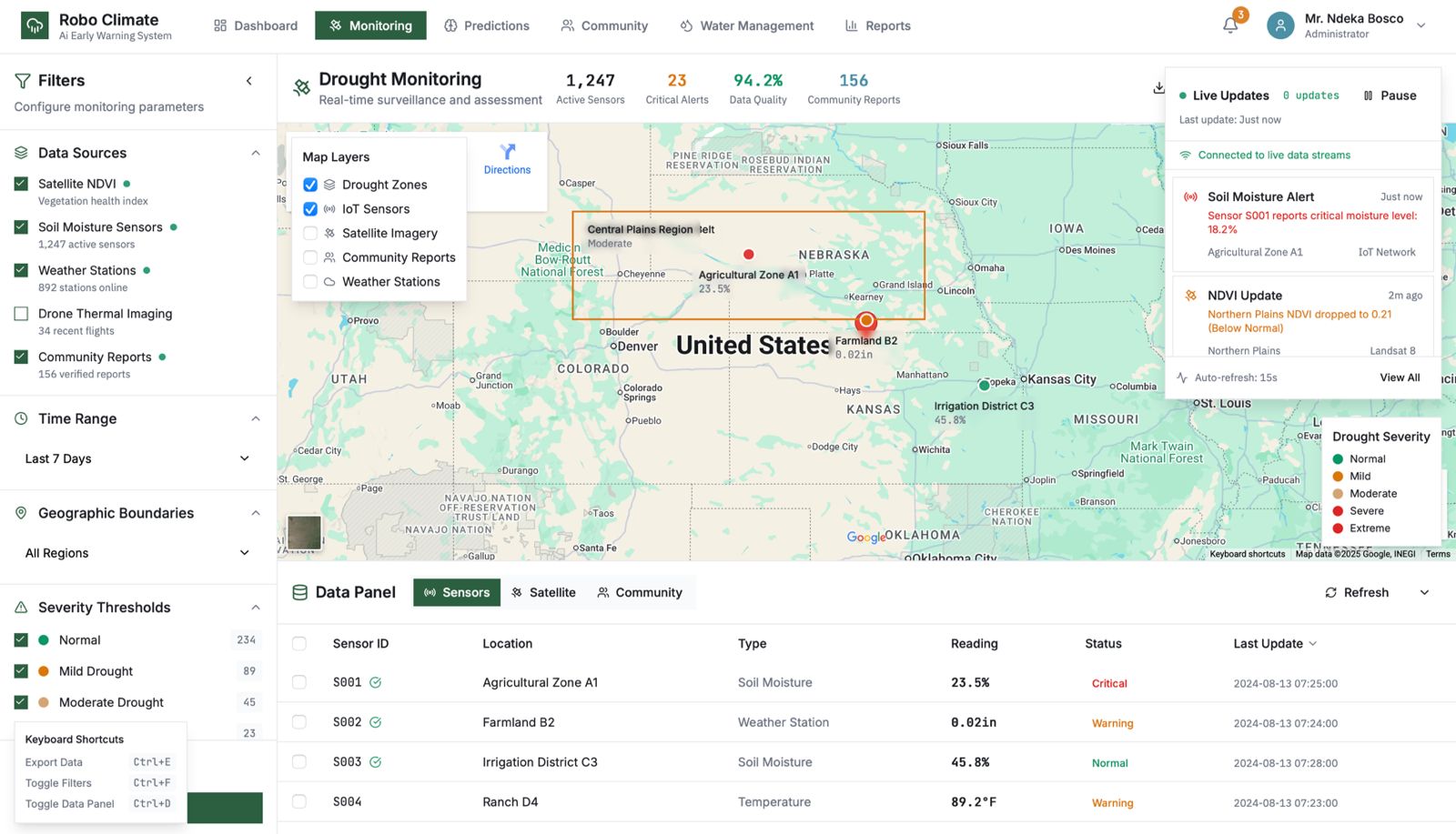Click the connected wifi stream icon

click(x=1186, y=156)
